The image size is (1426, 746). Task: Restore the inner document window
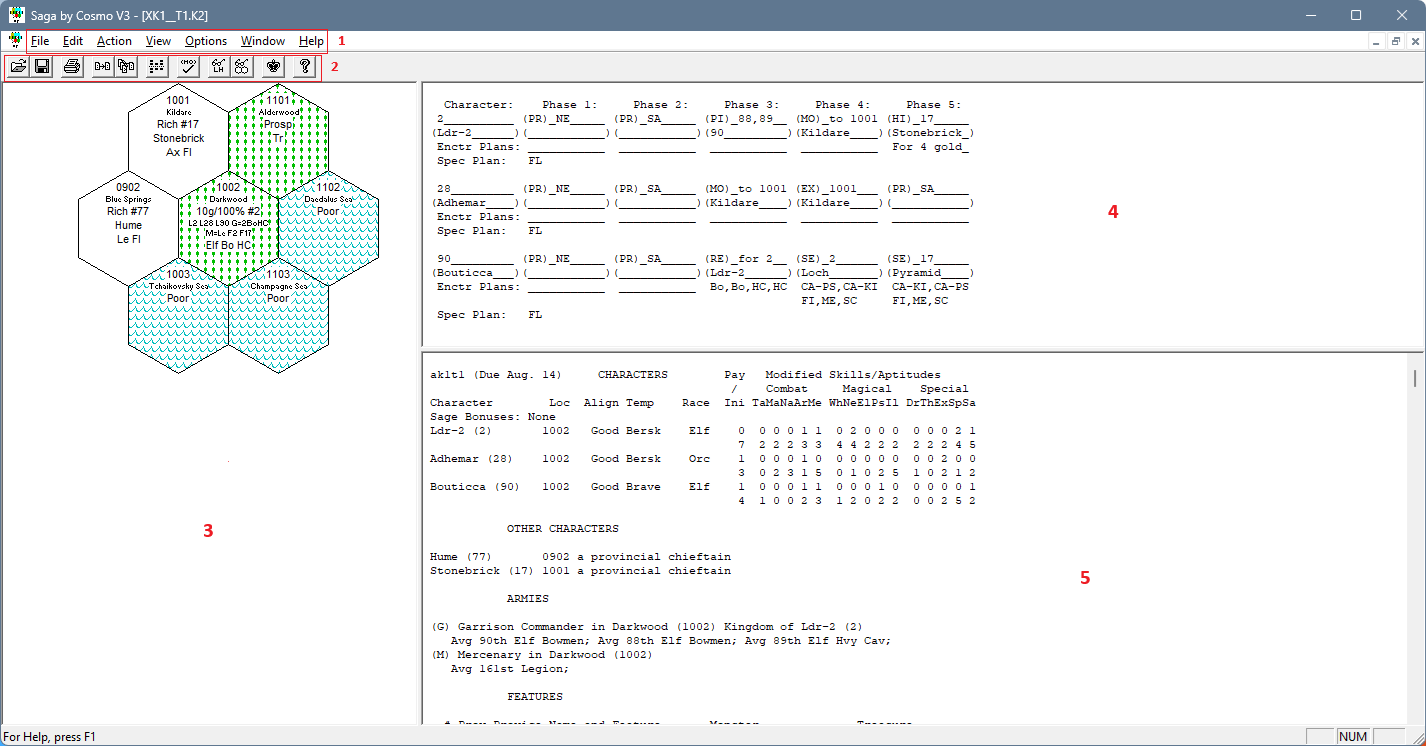[1395, 41]
